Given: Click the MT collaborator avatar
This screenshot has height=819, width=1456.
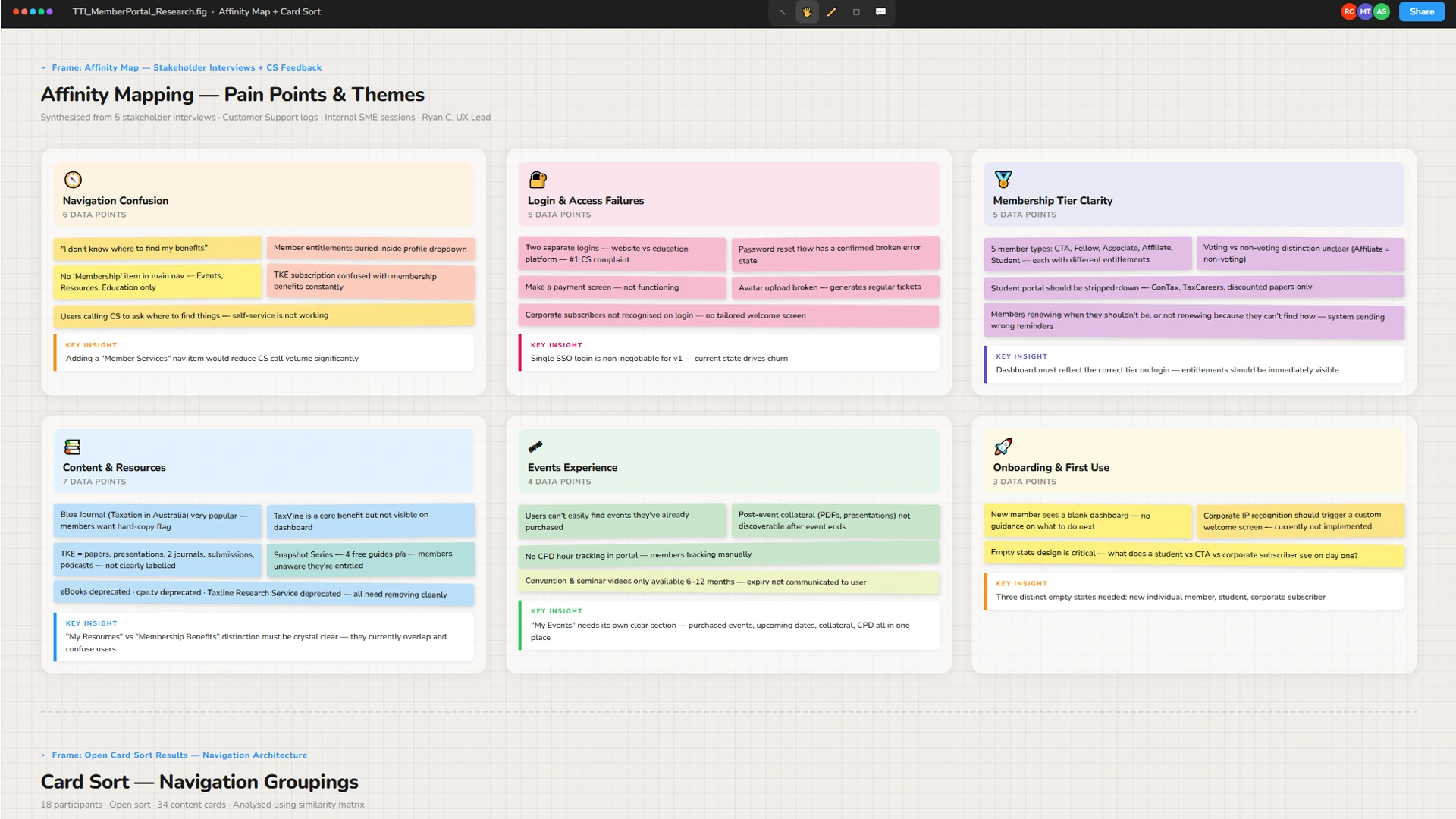Looking at the screenshot, I should 1365,11.
